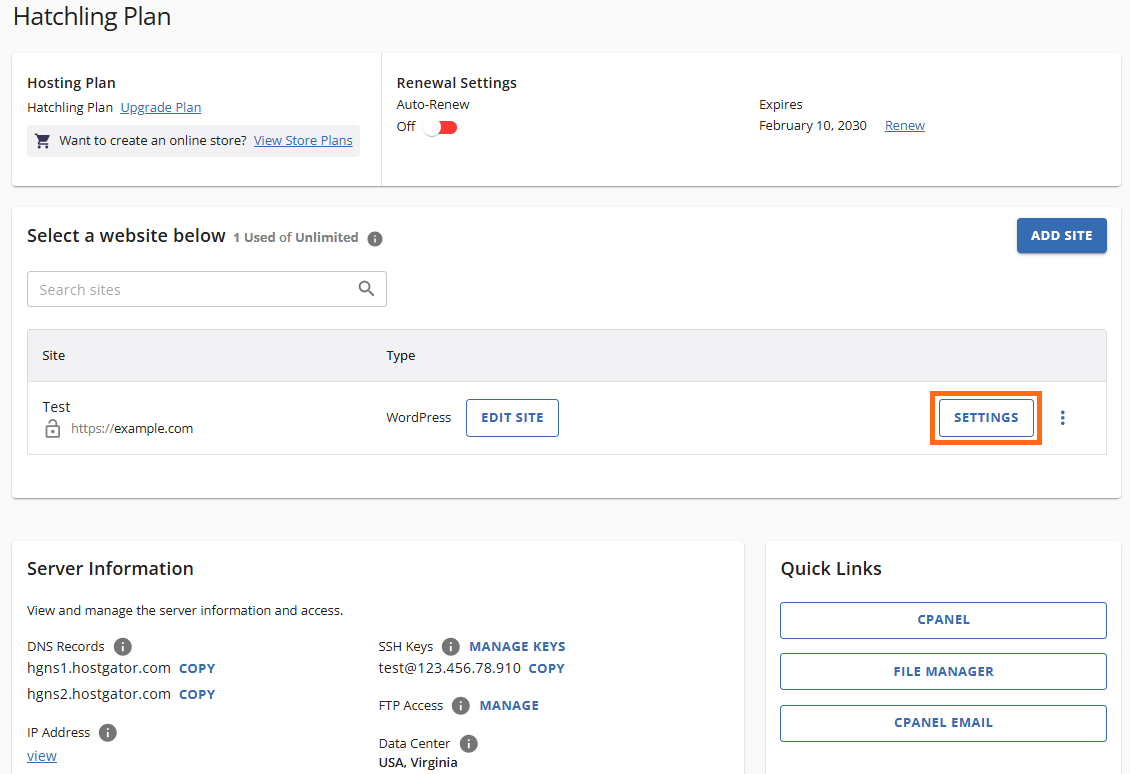Copy the test@123.456.78.910 SSH address

(547, 669)
